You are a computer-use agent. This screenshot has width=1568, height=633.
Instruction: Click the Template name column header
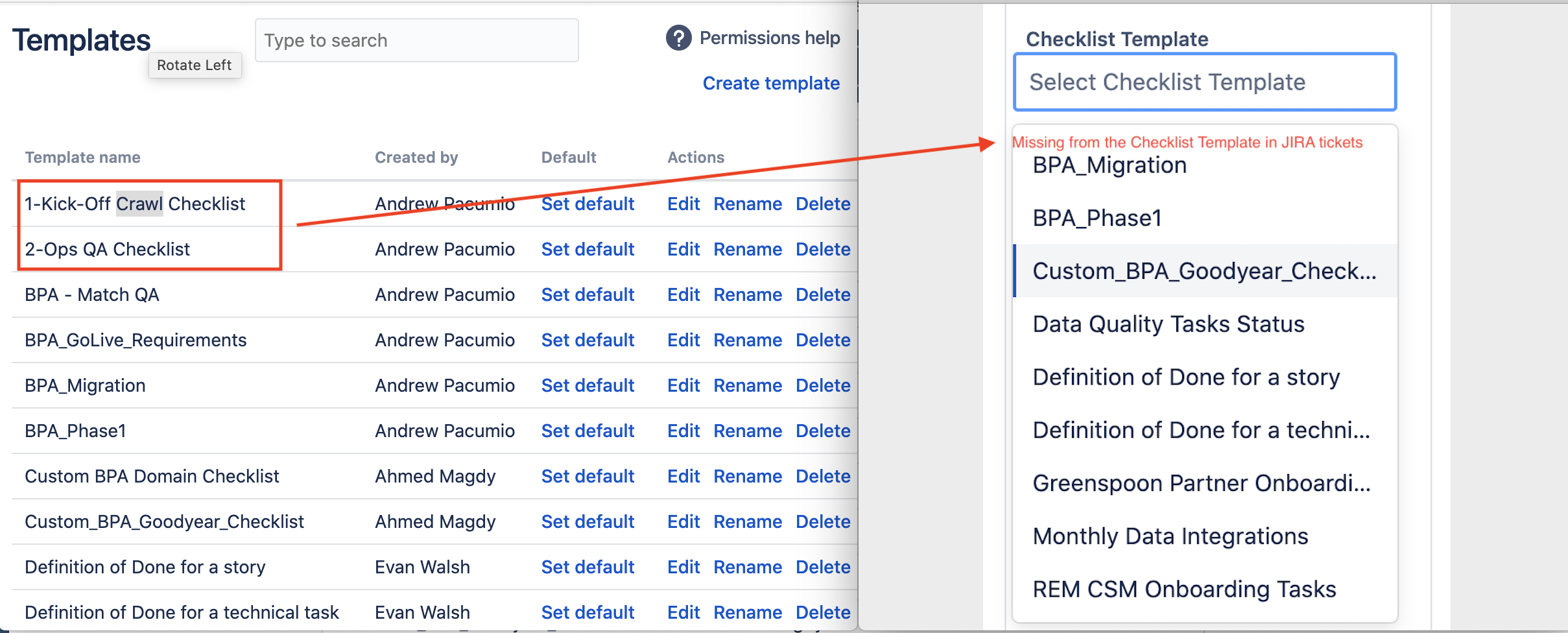[82, 157]
